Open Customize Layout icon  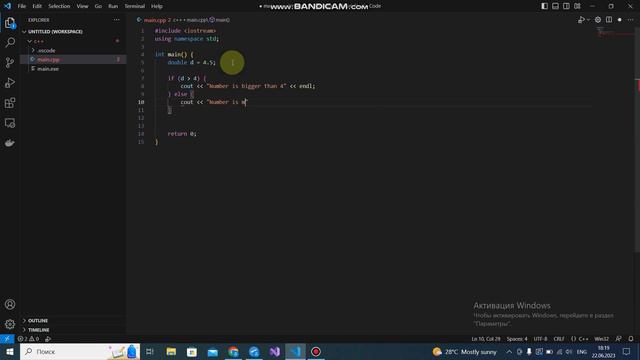577,6
